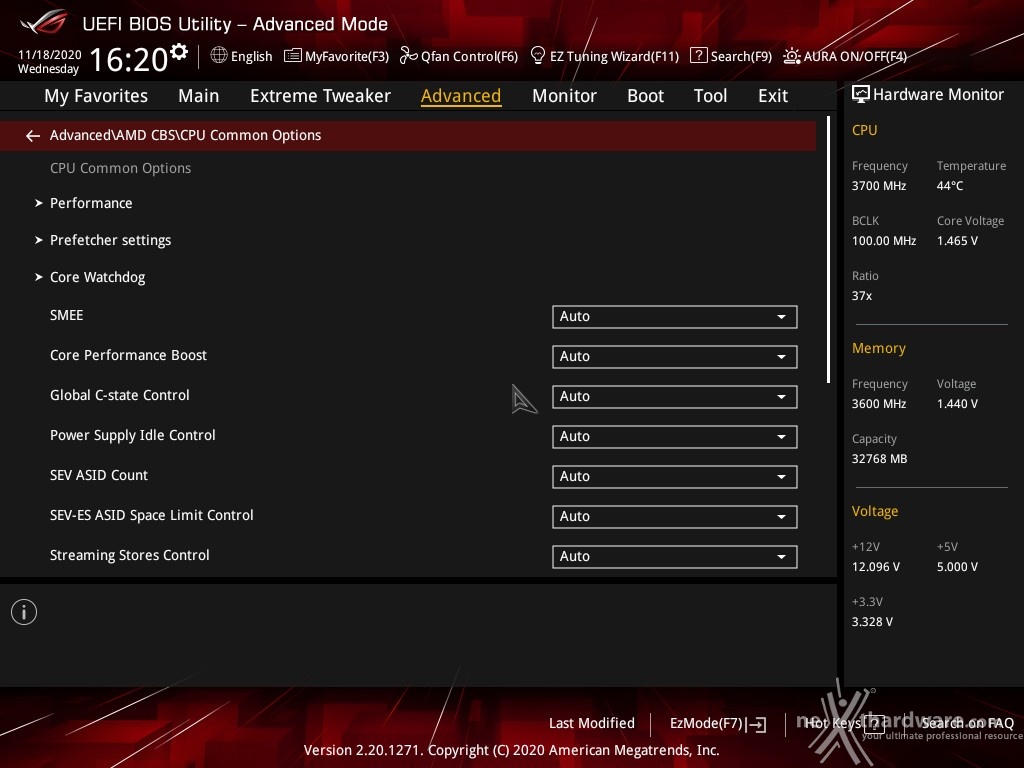Switch to EzMode(F7)
This screenshot has height=768, width=1024.
(x=718, y=724)
